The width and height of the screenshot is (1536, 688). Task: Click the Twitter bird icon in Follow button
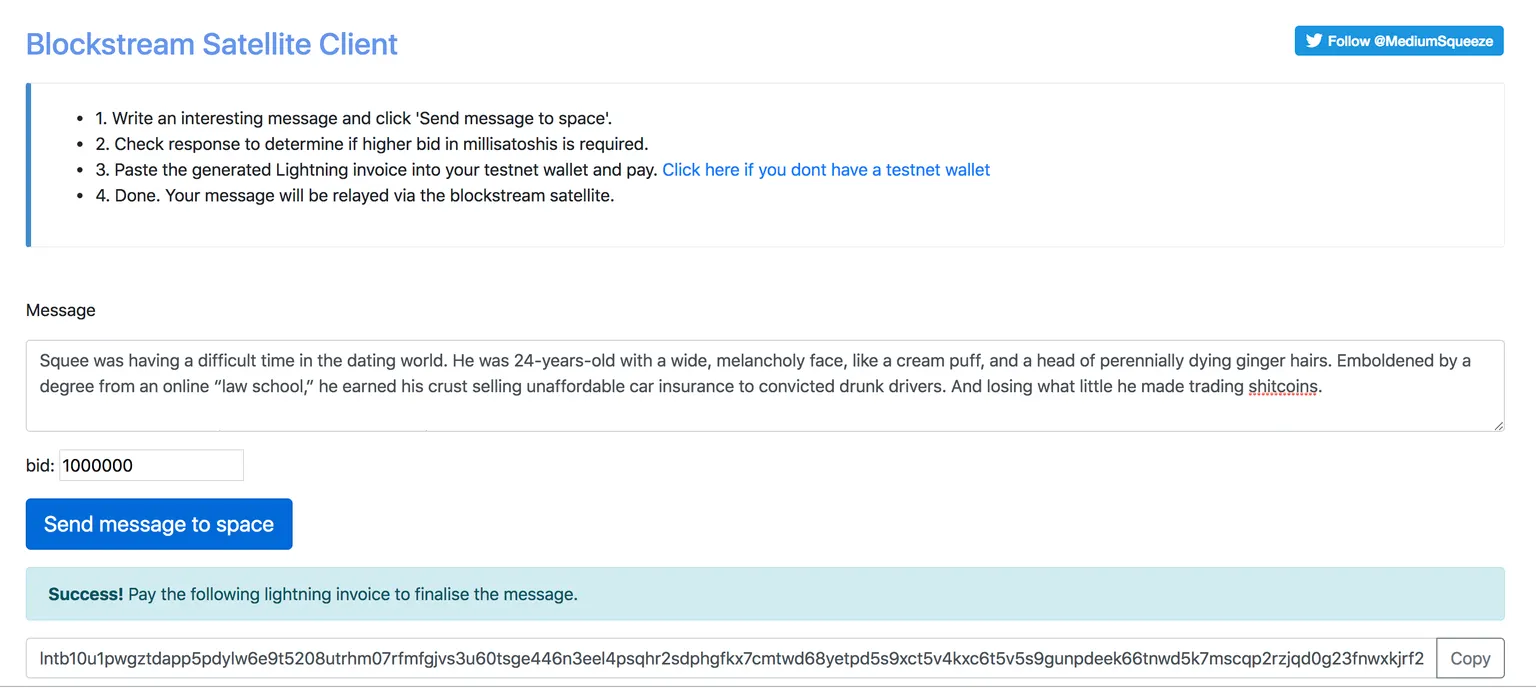[1314, 41]
